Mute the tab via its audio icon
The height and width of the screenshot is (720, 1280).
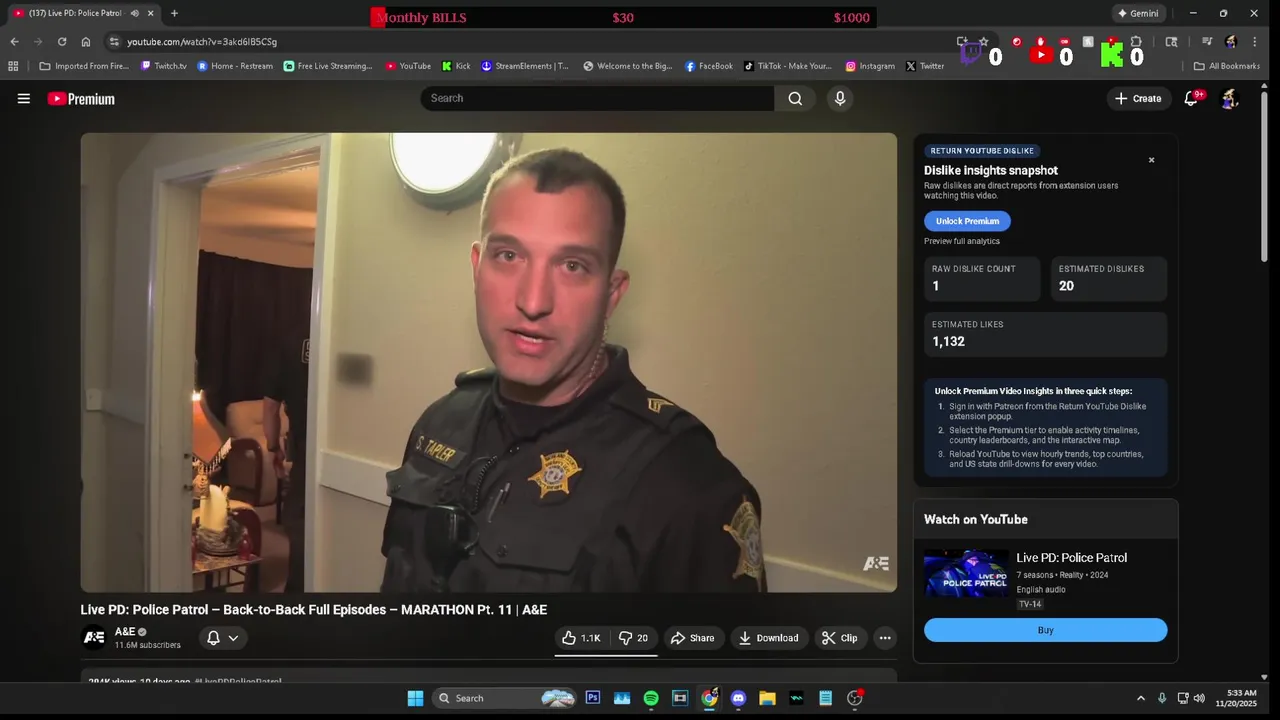(x=134, y=13)
